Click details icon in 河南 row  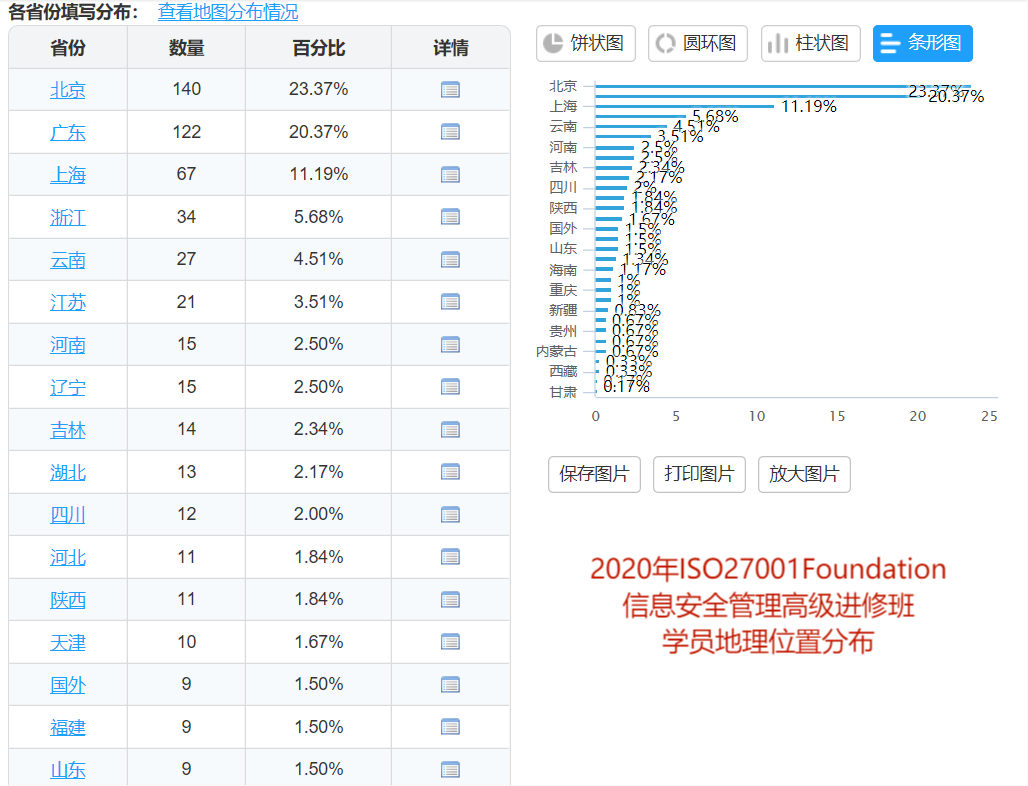click(x=450, y=345)
